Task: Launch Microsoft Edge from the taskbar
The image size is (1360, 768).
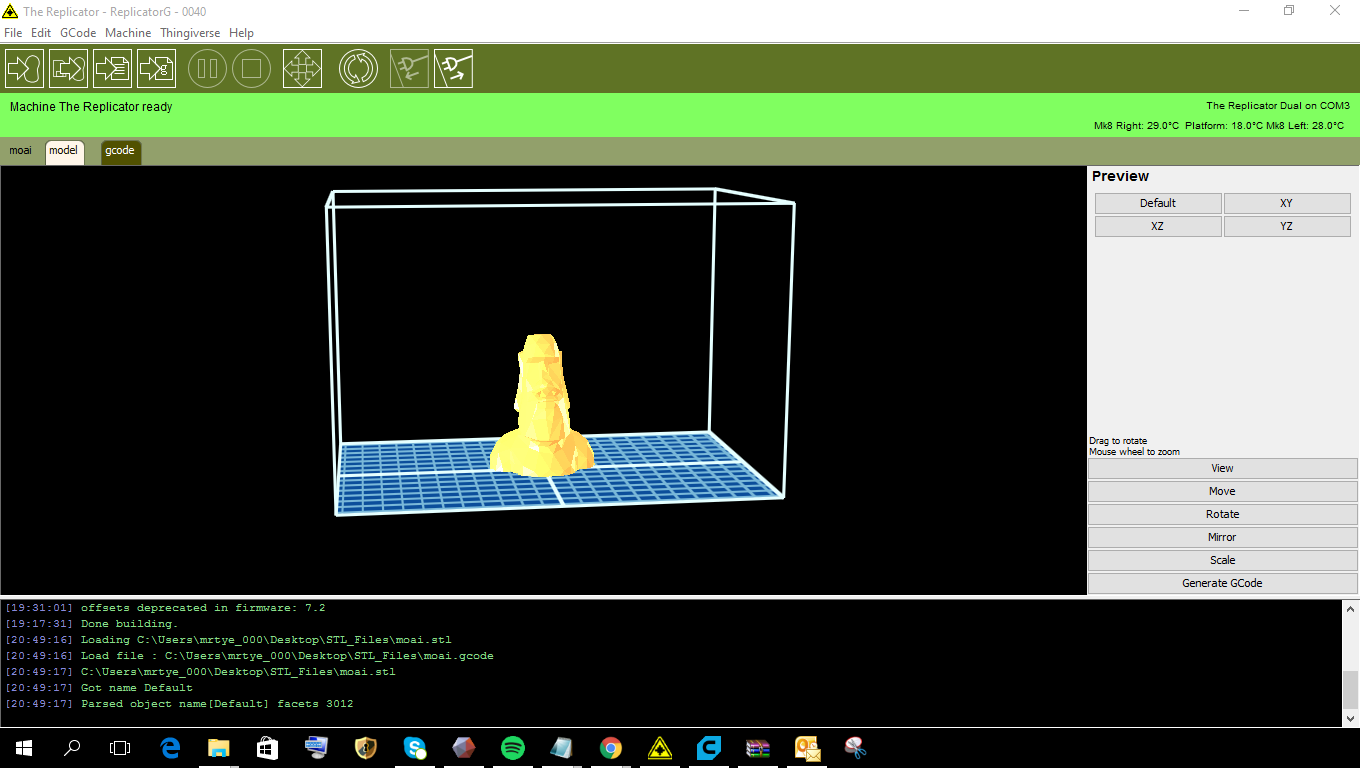Action: 170,748
